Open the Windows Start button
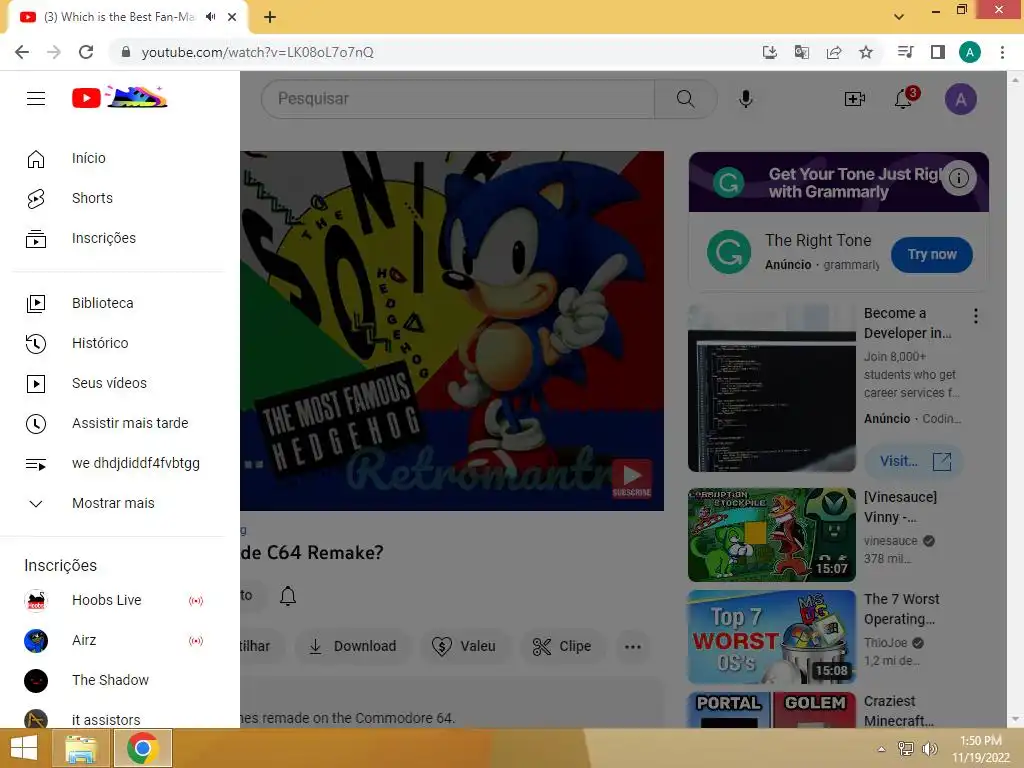The width and height of the screenshot is (1024, 768). coord(24,748)
